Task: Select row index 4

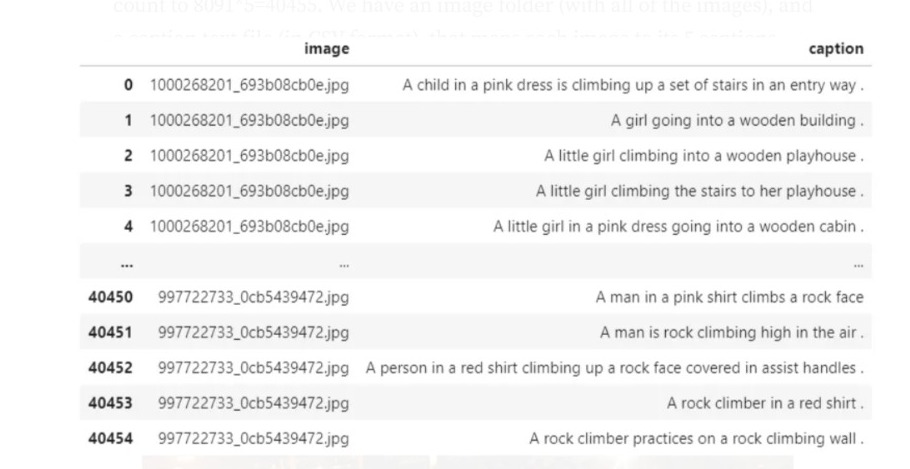Action: [128, 227]
